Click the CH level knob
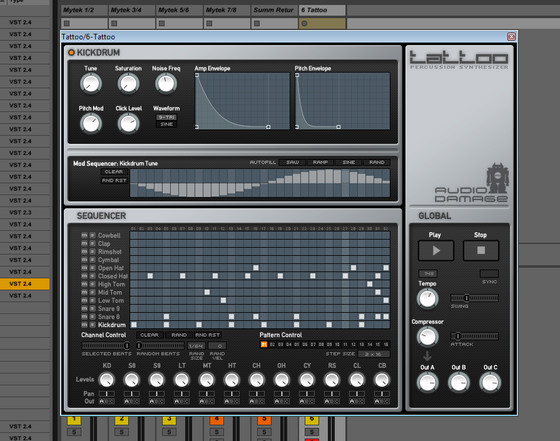This screenshot has width=560, height=441. [x=256, y=380]
